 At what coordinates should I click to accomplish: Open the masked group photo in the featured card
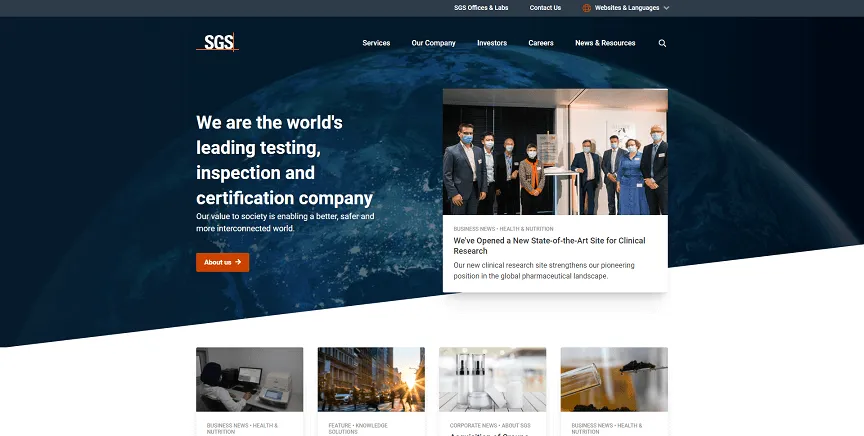(x=555, y=152)
